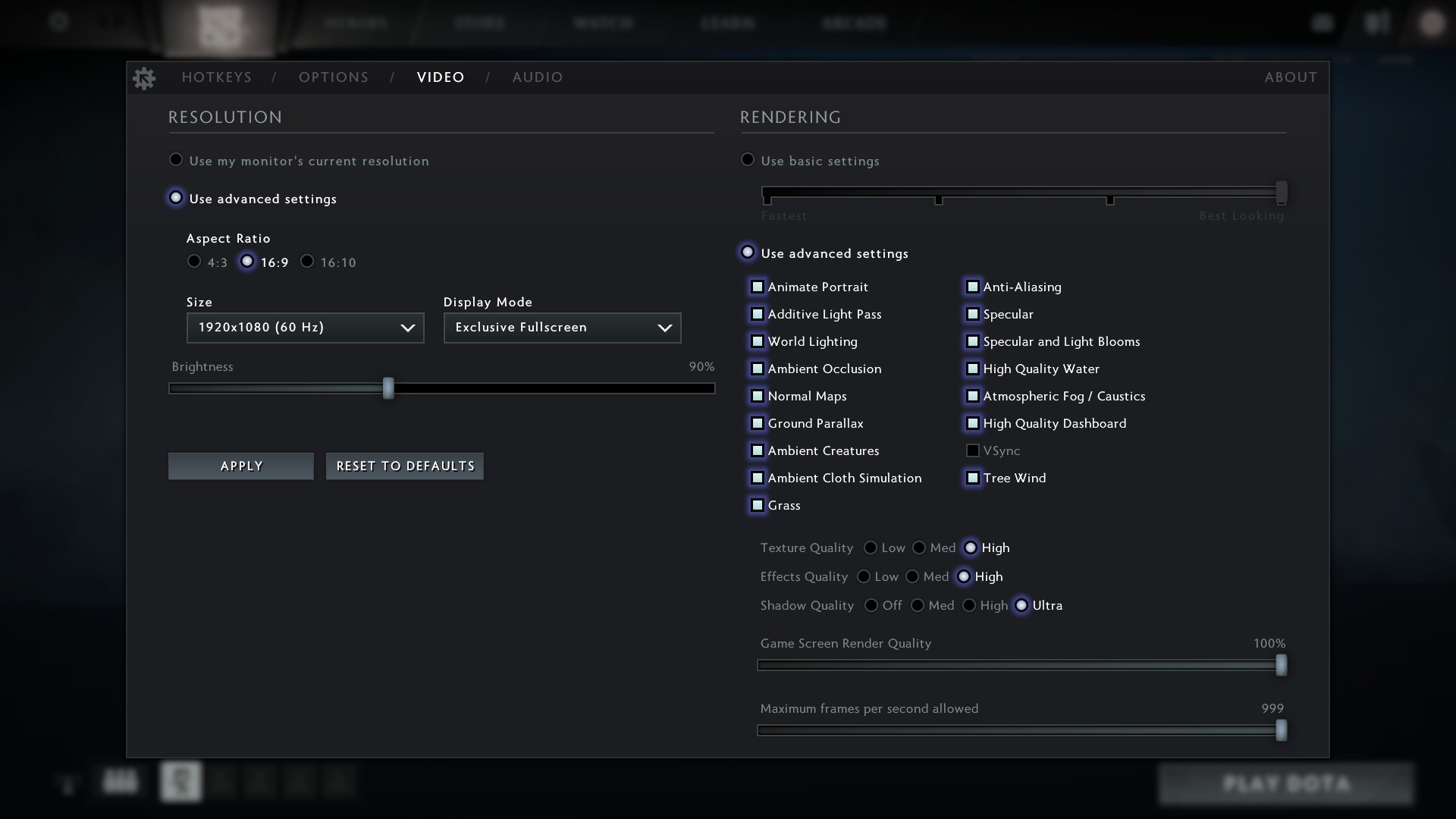Click the Brightness slider handle
Image resolution: width=1456 pixels, height=819 pixels.
388,388
